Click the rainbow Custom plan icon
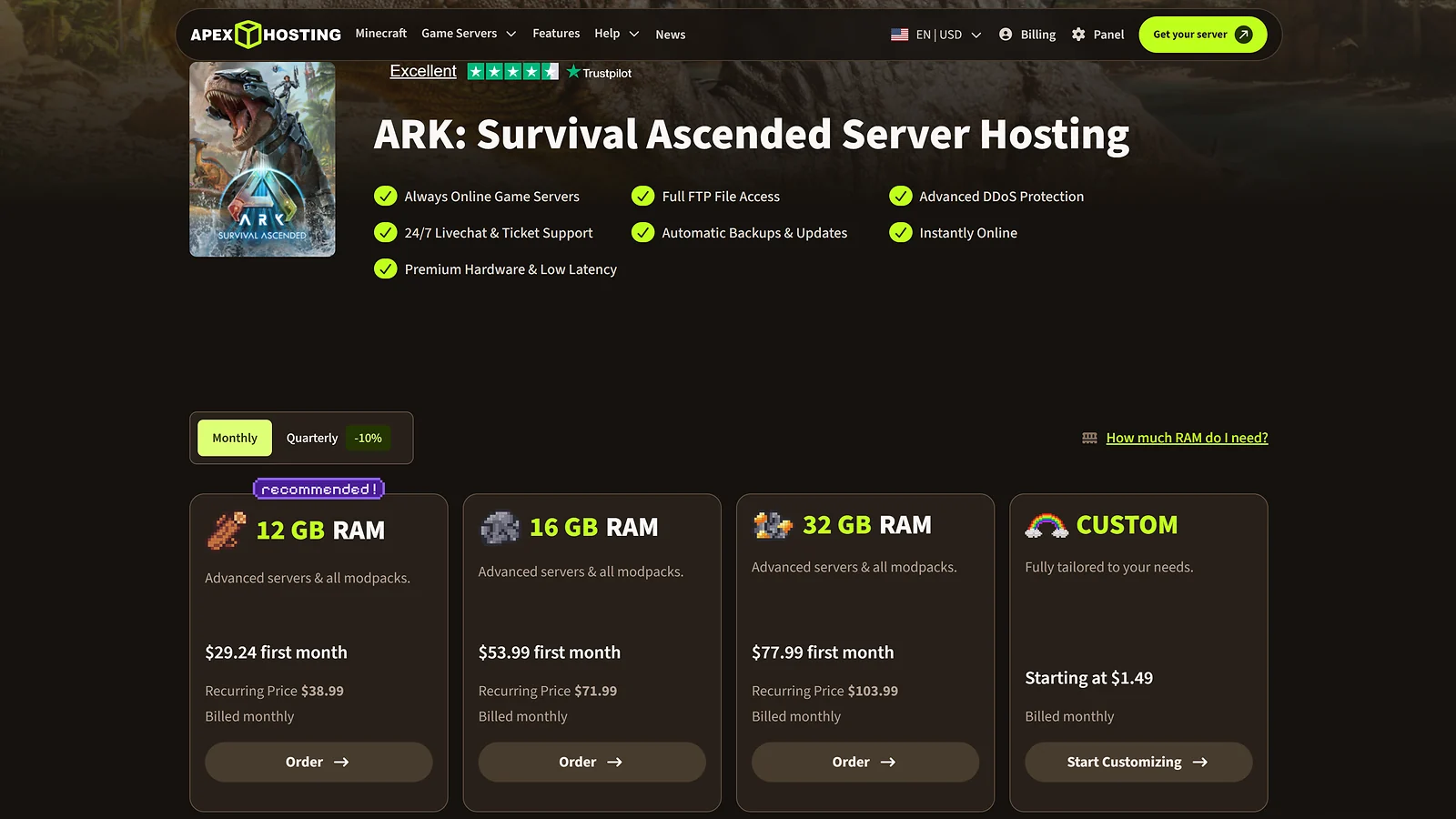This screenshot has height=819, width=1456. point(1046,525)
